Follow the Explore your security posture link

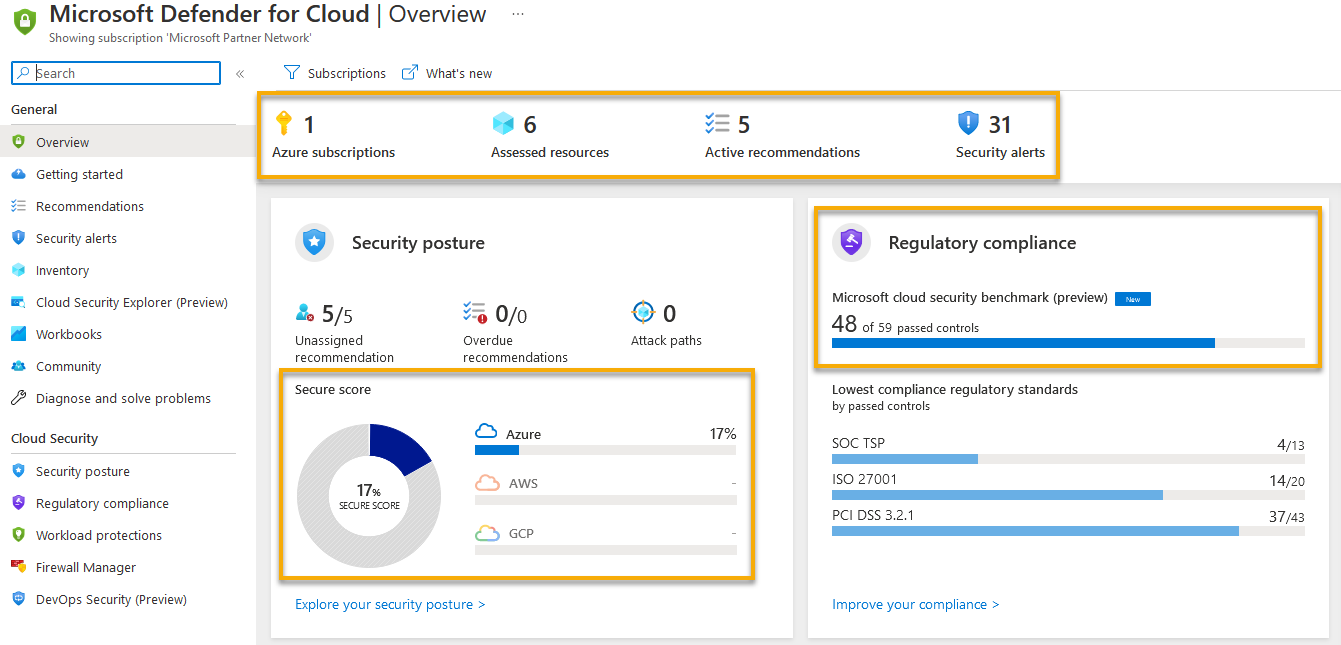390,604
